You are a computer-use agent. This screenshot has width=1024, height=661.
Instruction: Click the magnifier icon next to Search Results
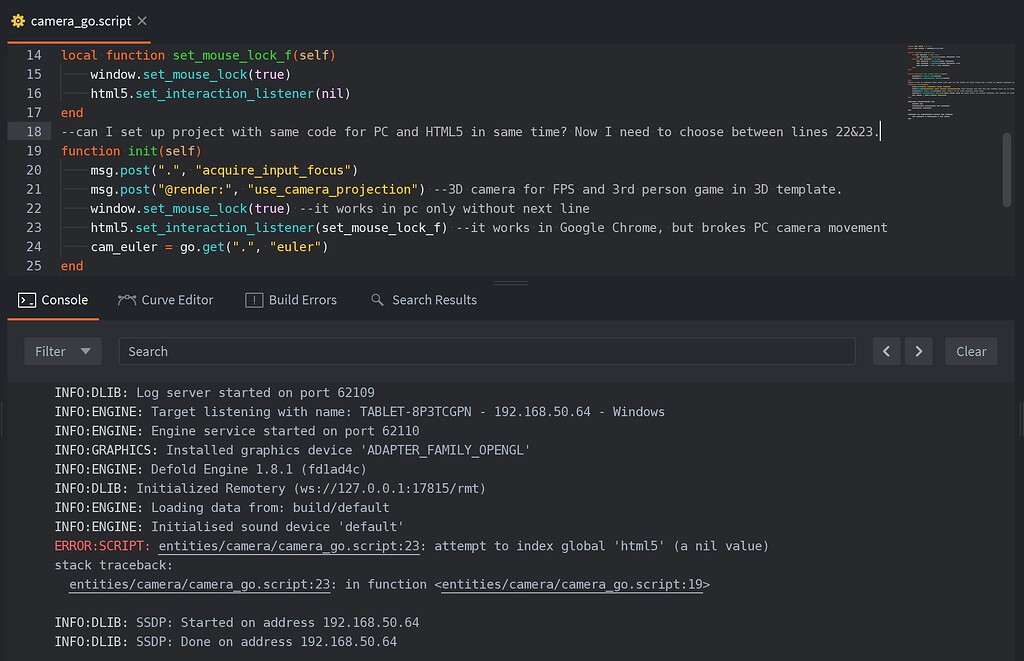[x=376, y=299]
